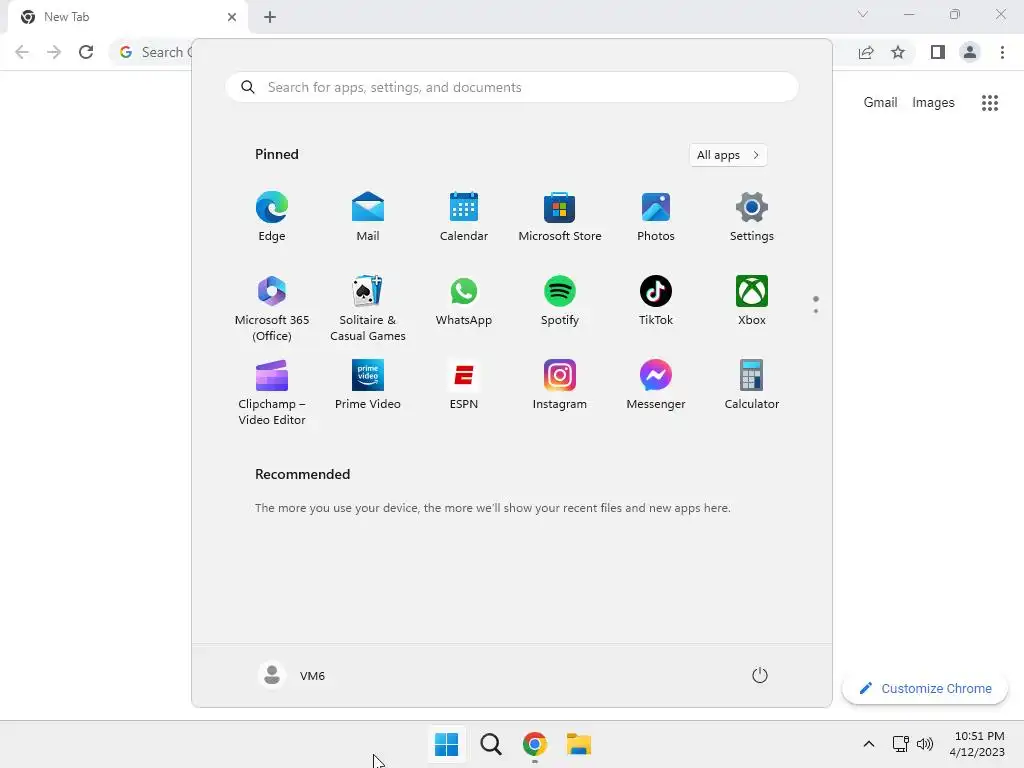The width and height of the screenshot is (1024, 768).
Task: Launch the Instagram app
Action: point(560,385)
